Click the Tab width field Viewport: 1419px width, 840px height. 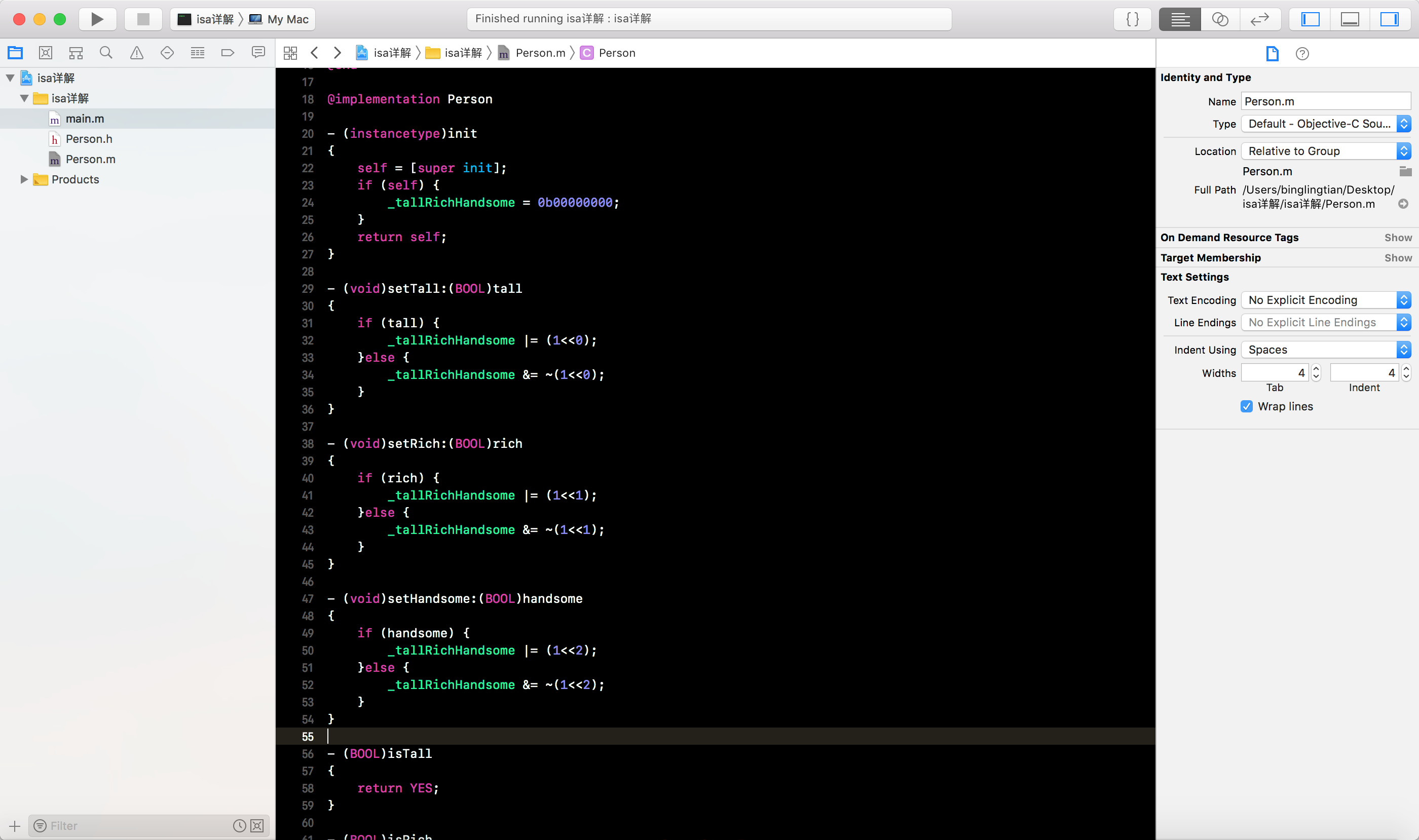(1274, 373)
